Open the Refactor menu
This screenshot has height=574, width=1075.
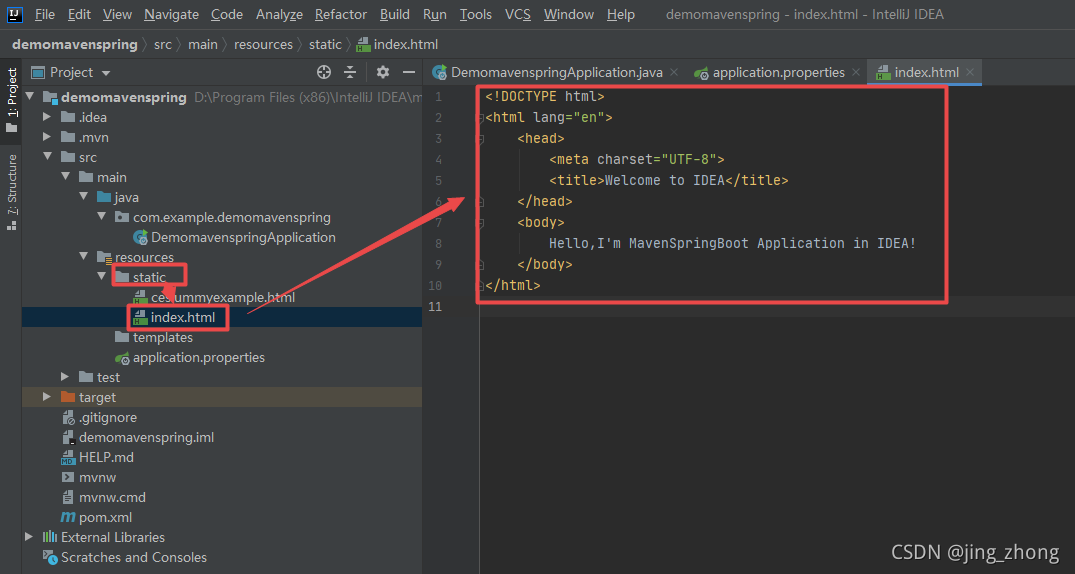(341, 14)
